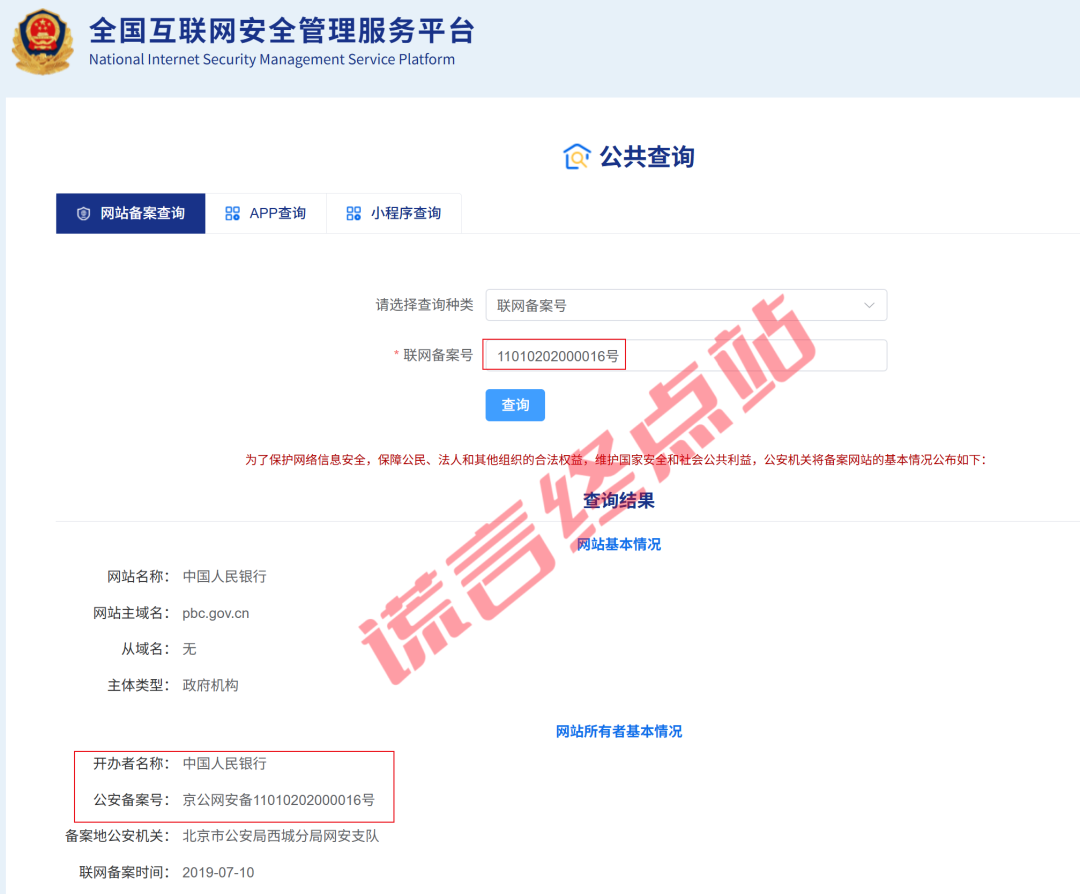The height and width of the screenshot is (894, 1080).
Task: Click the grid icon in 小程序查询 tab
Action: click(353, 214)
